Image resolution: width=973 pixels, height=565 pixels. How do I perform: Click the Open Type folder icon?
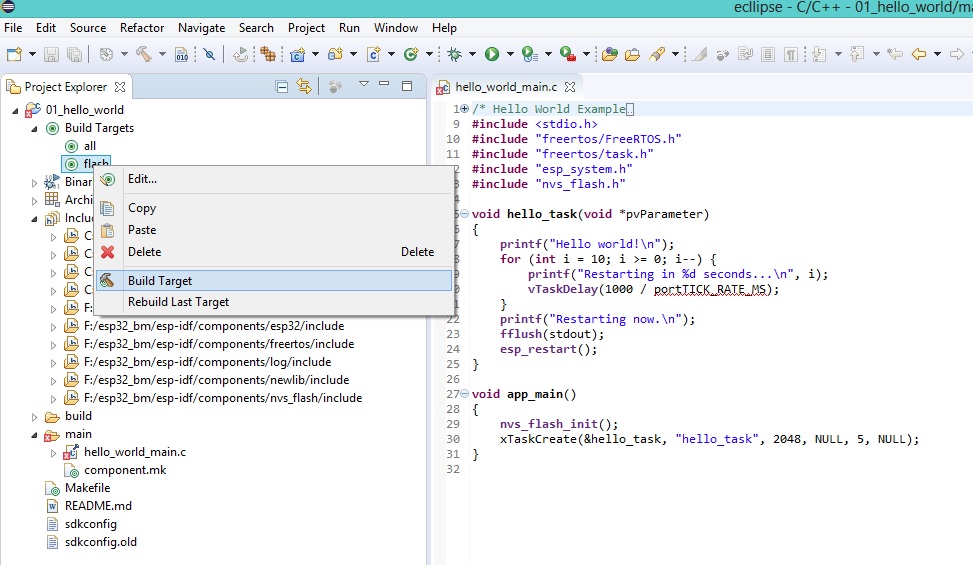[609, 54]
